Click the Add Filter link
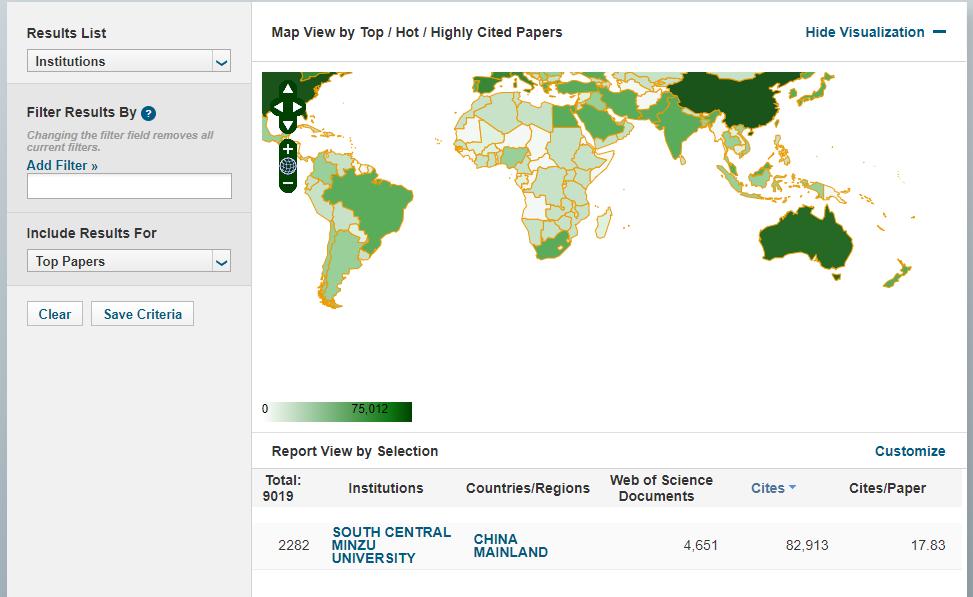The width and height of the screenshot is (973, 597). pyautogui.click(x=62, y=165)
